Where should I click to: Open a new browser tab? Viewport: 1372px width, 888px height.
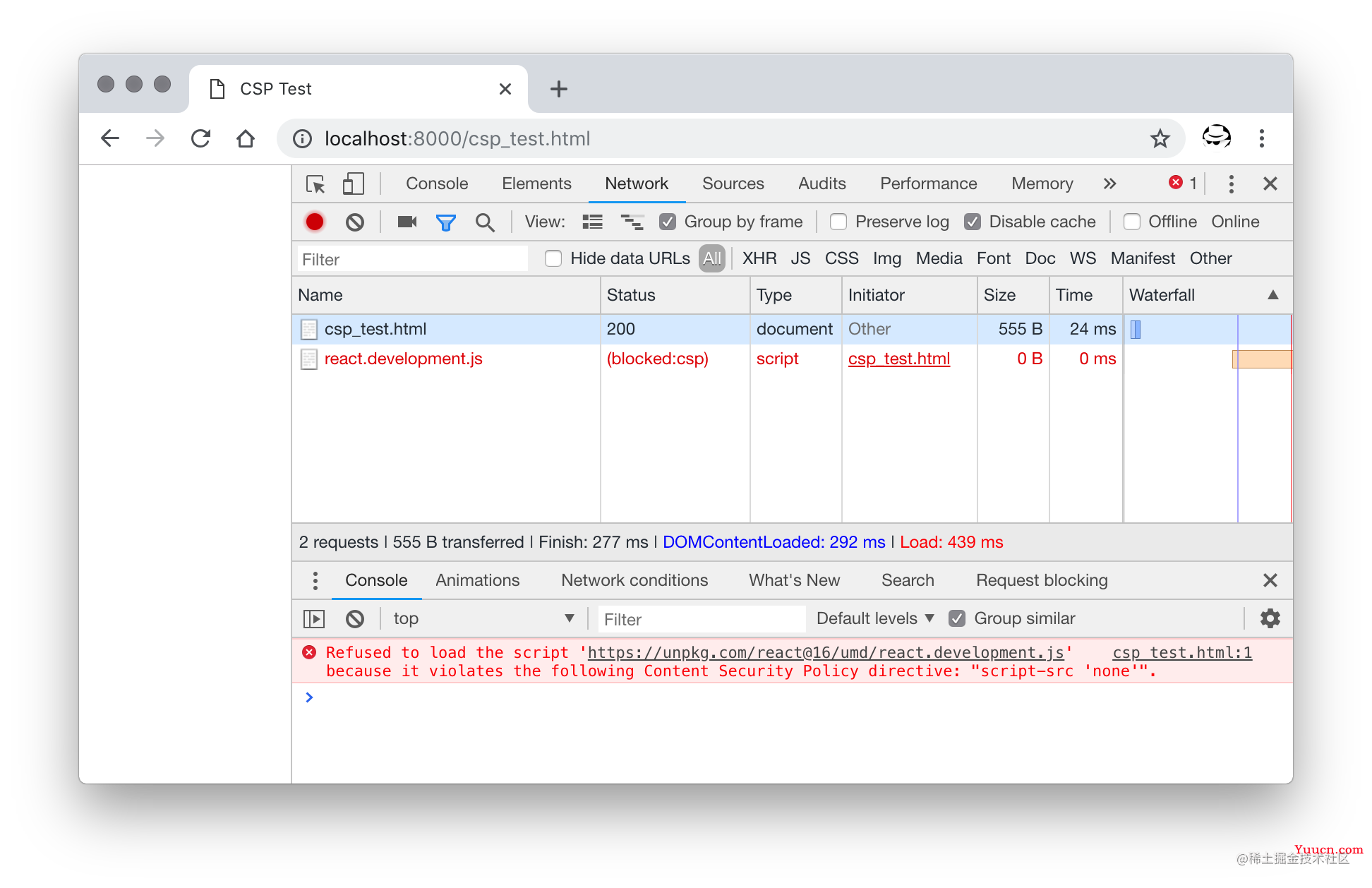click(558, 89)
